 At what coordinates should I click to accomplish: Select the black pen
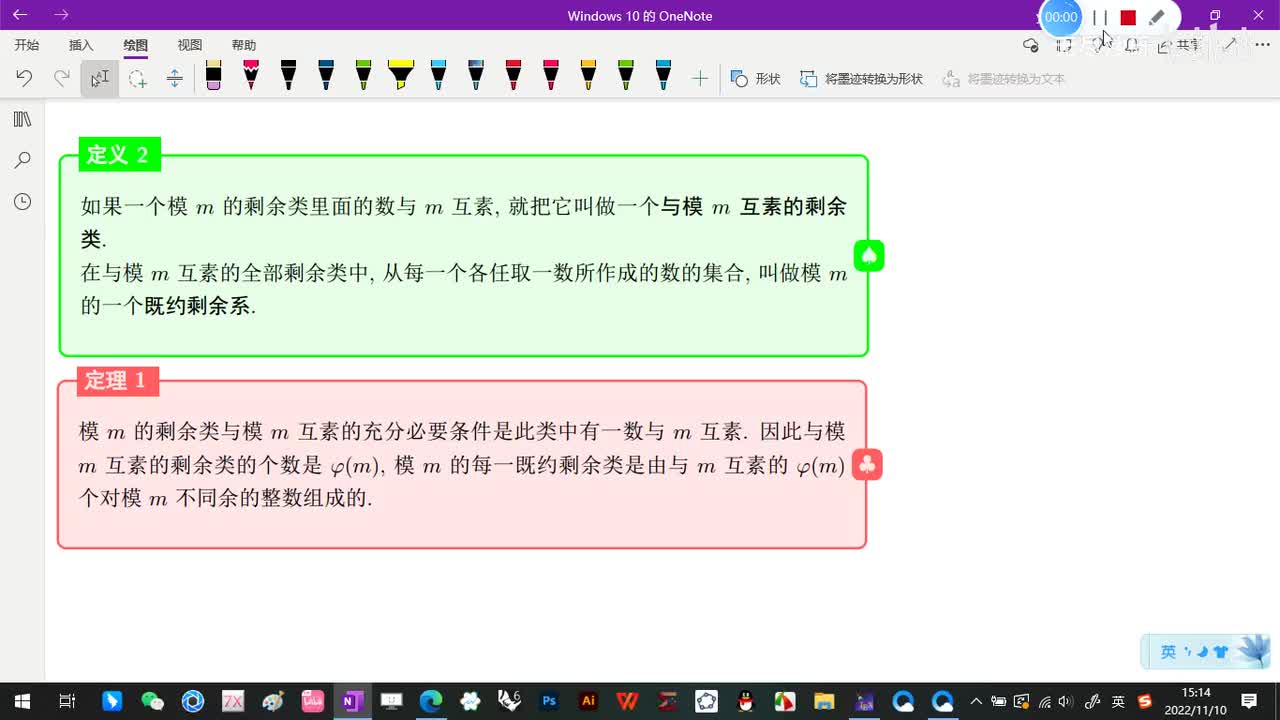coord(288,75)
